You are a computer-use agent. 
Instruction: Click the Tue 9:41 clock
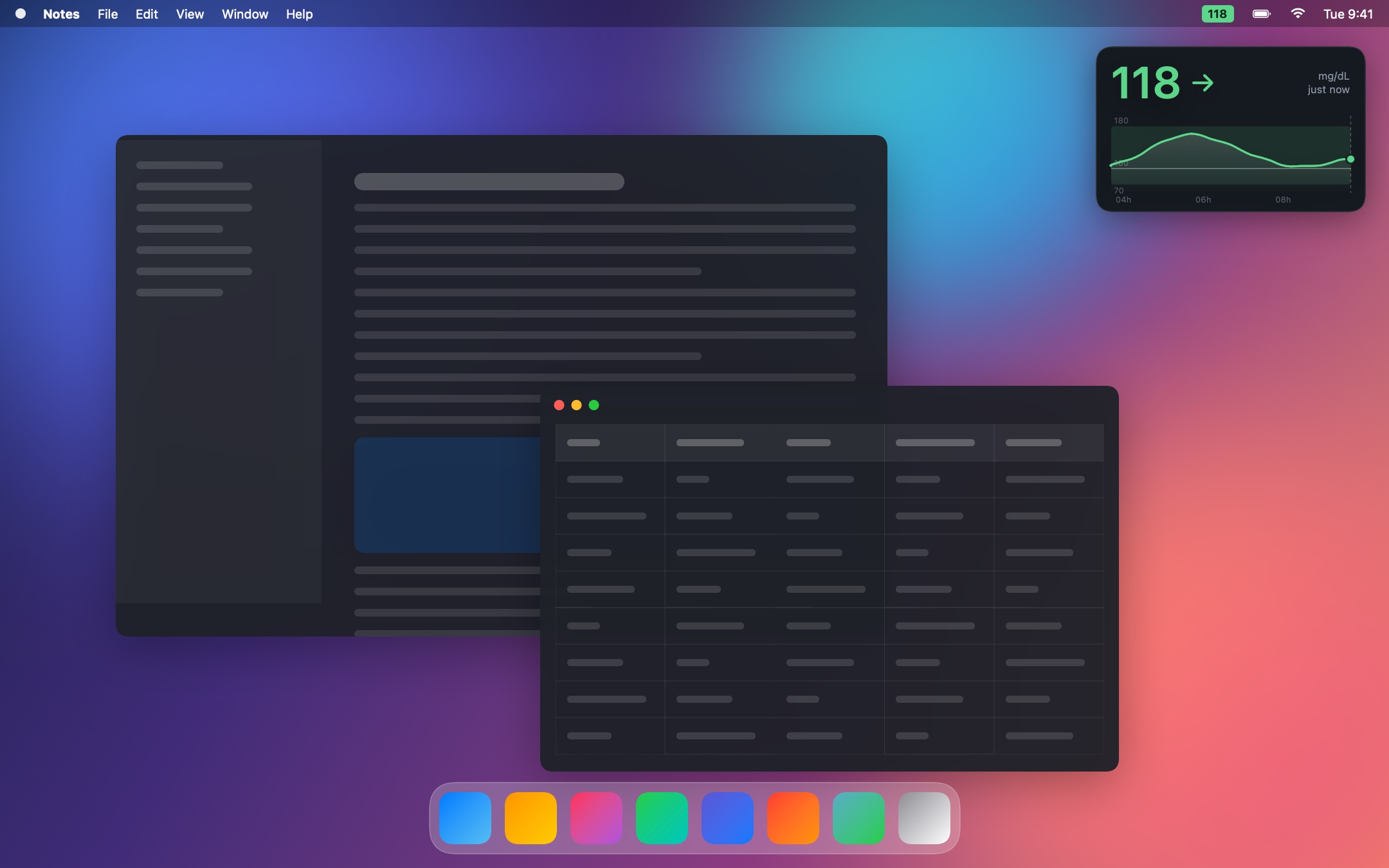point(1348,14)
